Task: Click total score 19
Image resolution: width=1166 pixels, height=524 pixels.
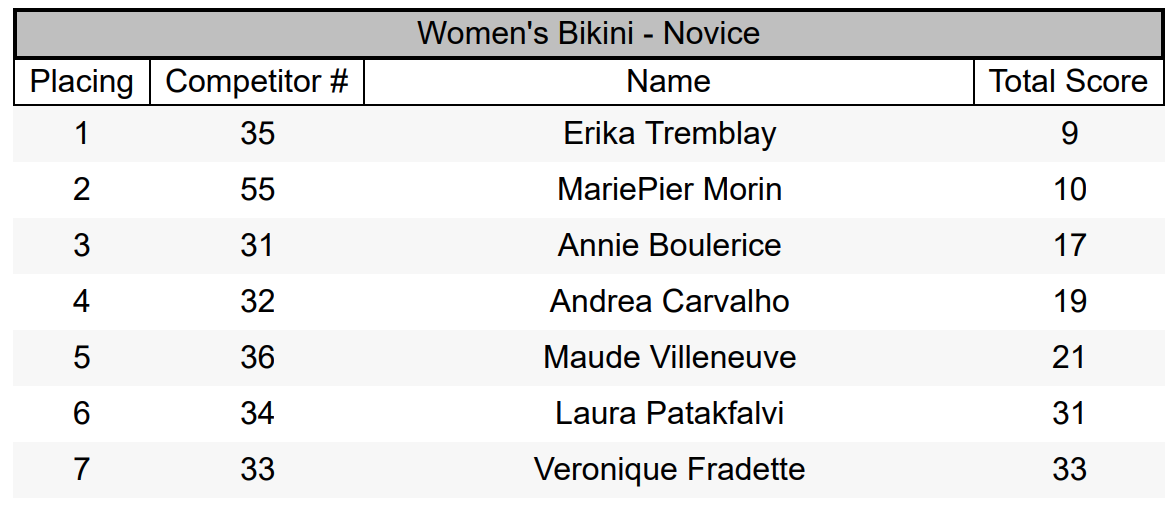Action: click(x=1069, y=301)
